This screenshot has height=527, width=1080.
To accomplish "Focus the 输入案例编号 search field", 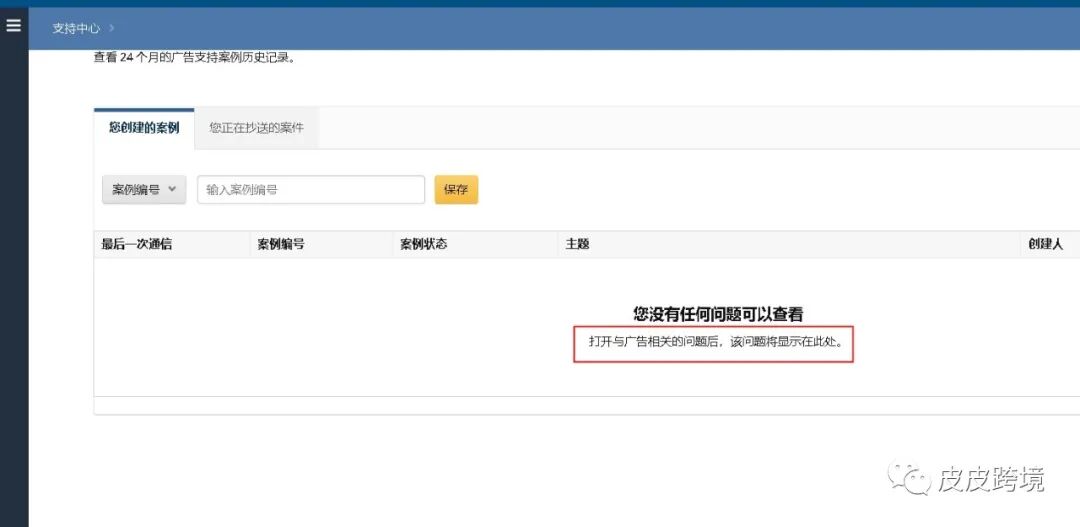I will pyautogui.click(x=311, y=189).
